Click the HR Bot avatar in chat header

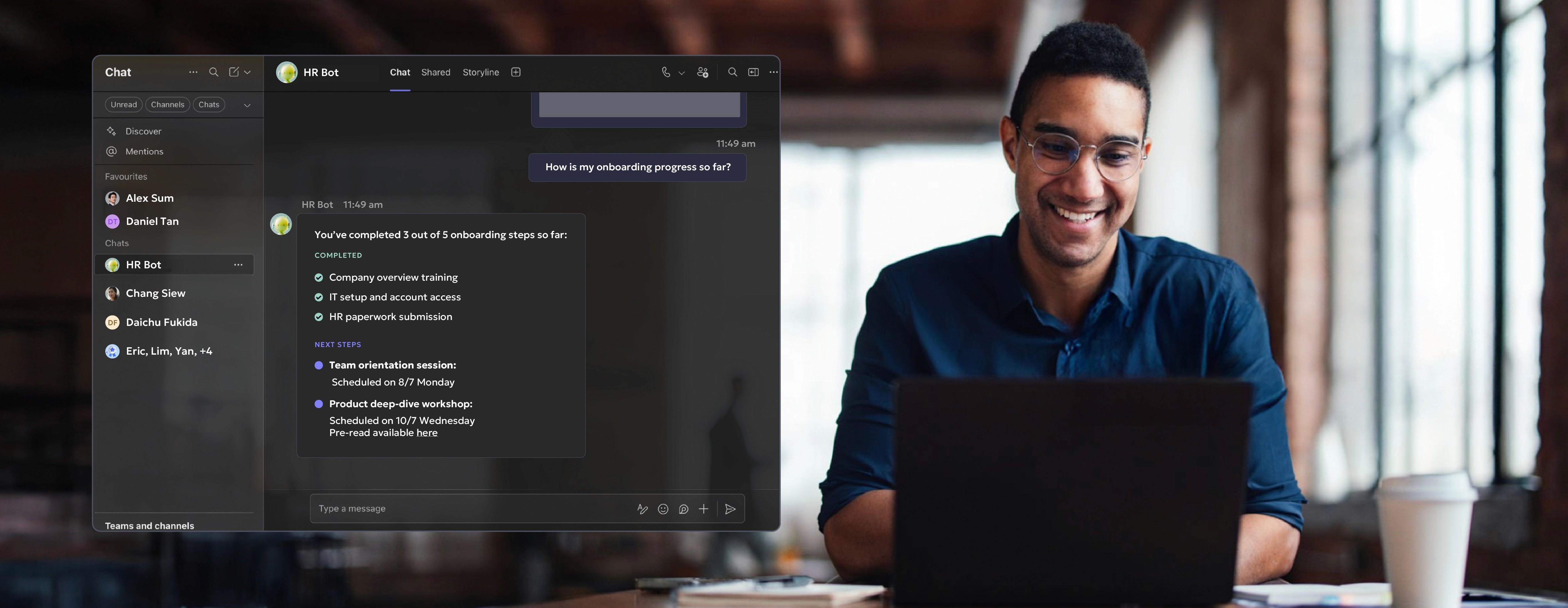pyautogui.click(x=287, y=73)
